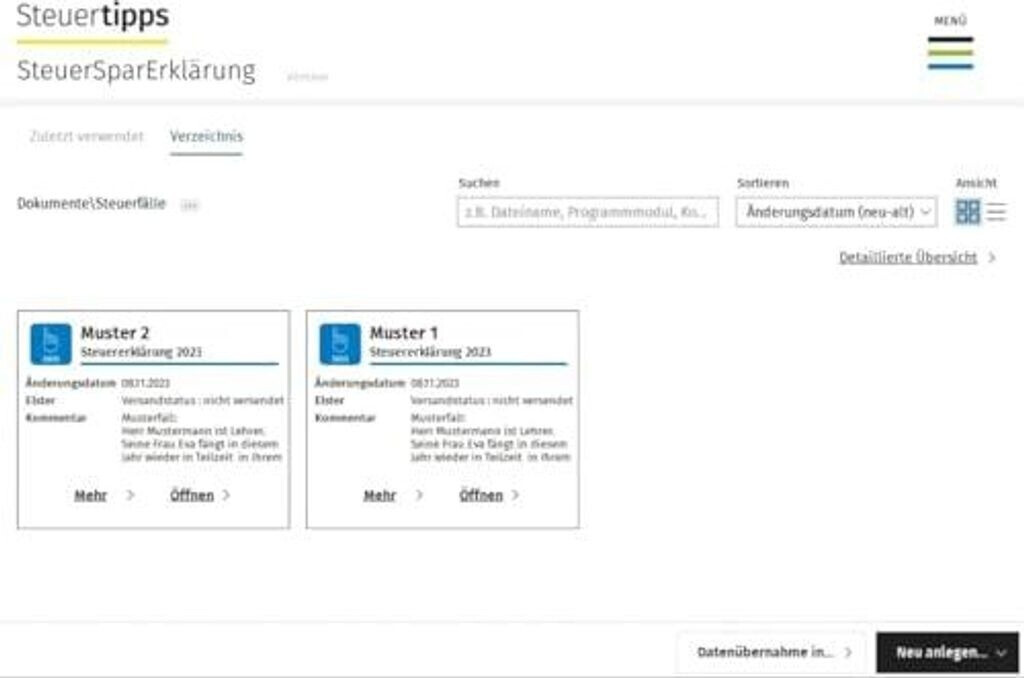Open the Änderungsdatum sort dropdown

click(x=836, y=212)
